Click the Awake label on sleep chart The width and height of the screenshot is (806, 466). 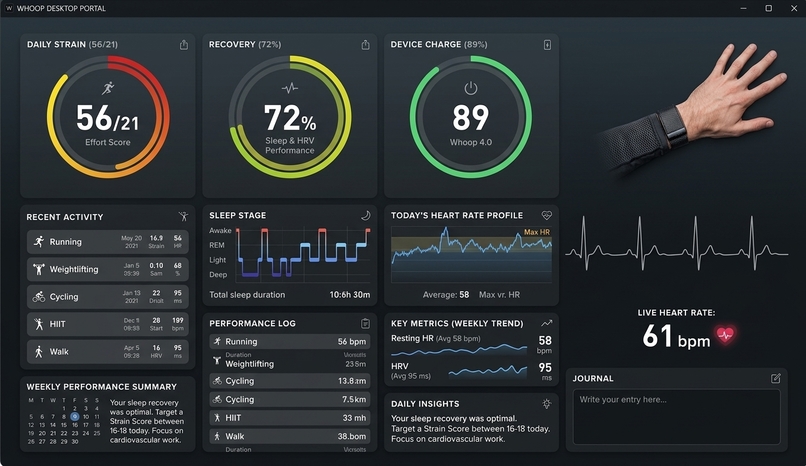(220, 231)
